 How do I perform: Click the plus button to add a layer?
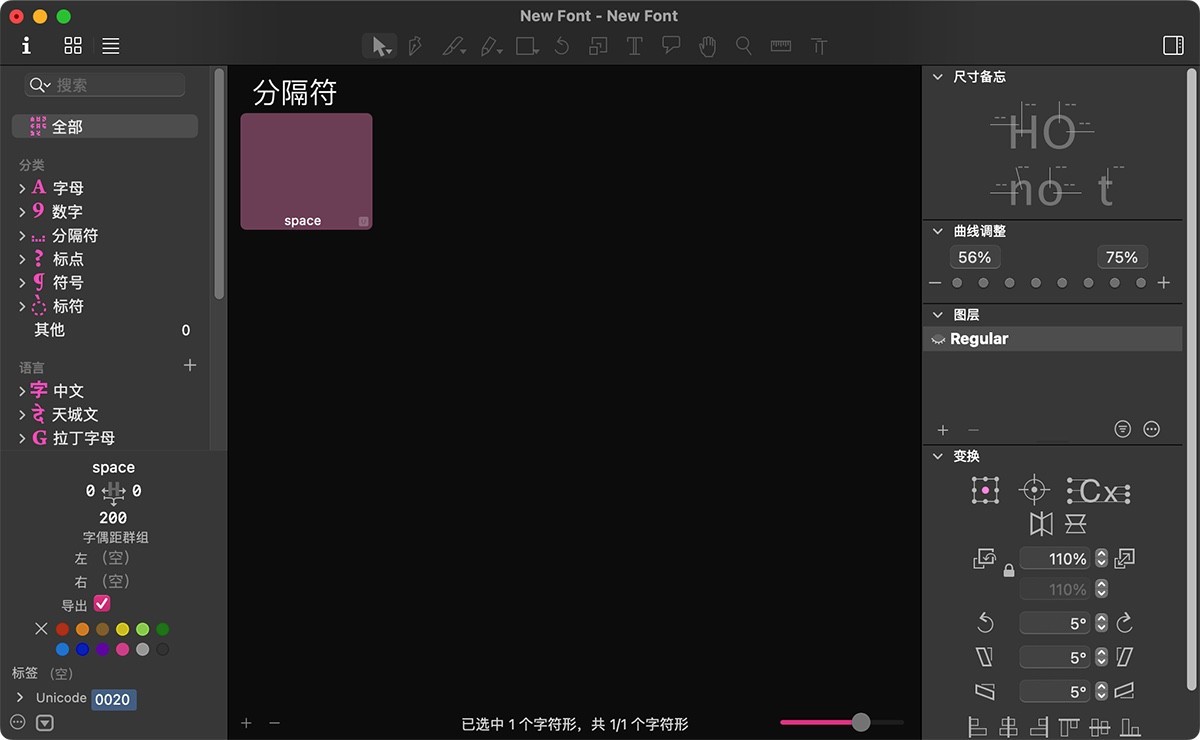click(x=942, y=430)
